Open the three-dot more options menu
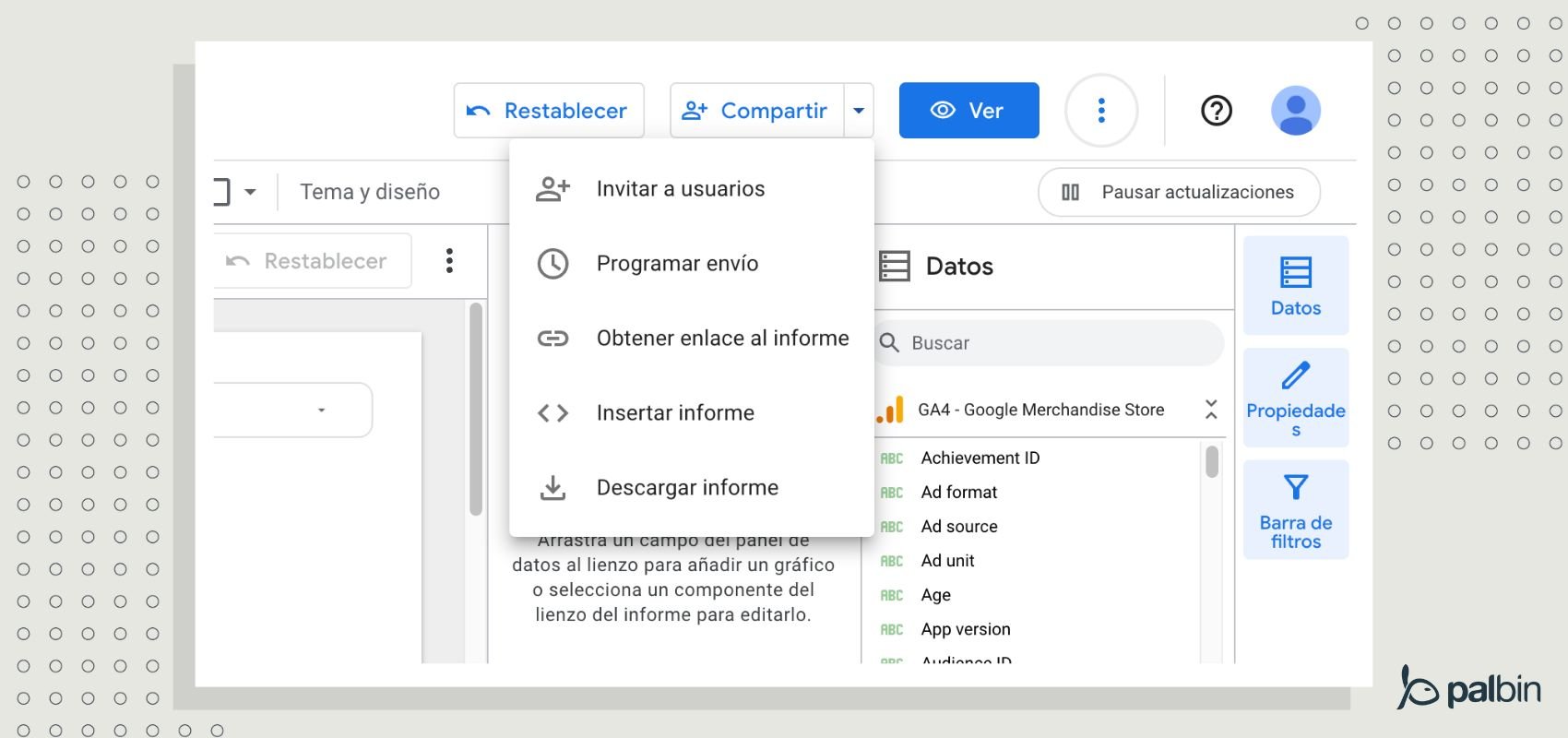This screenshot has height=738, width=1568. 1101,111
